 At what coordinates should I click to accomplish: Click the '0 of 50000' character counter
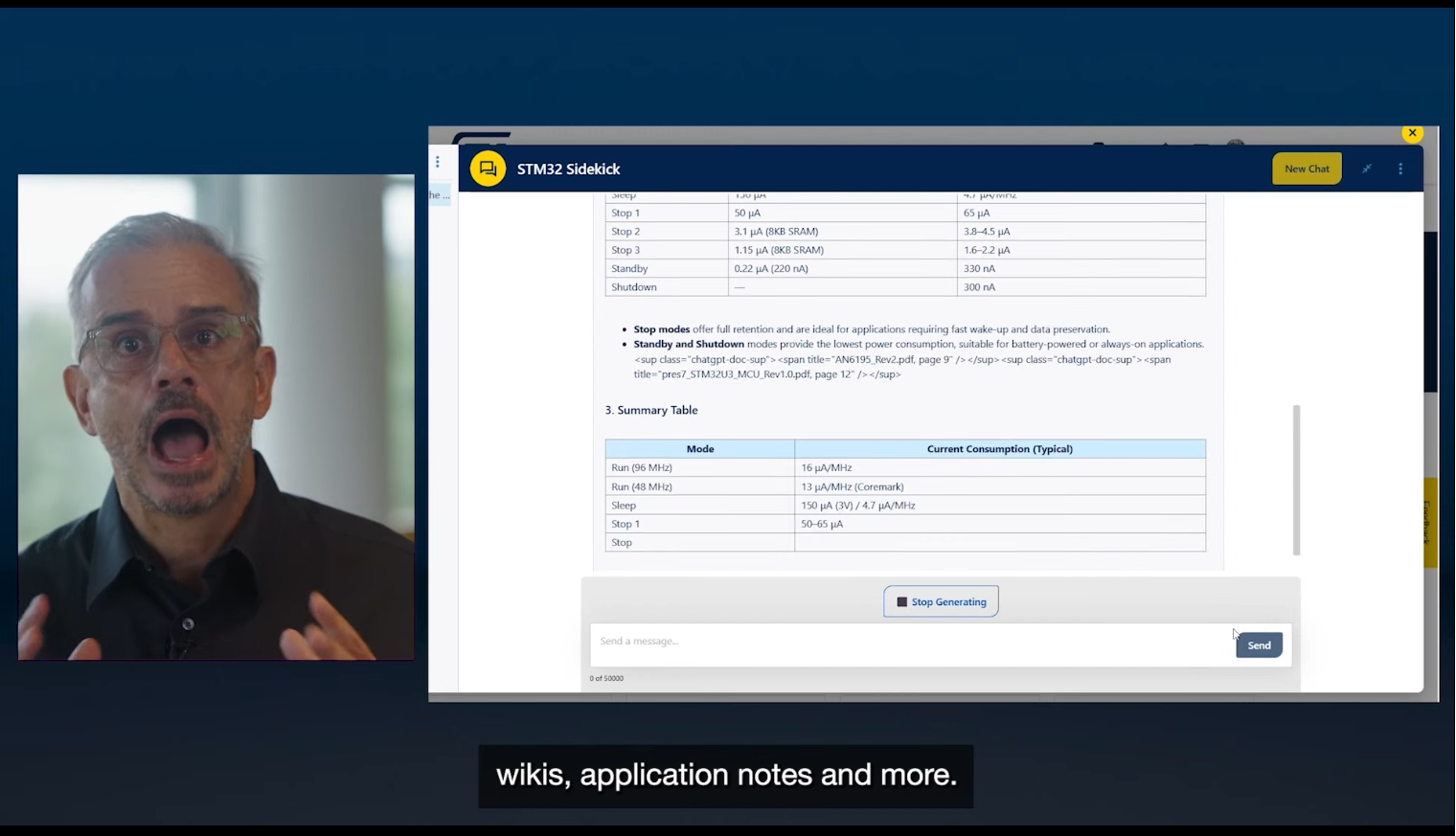(606, 678)
